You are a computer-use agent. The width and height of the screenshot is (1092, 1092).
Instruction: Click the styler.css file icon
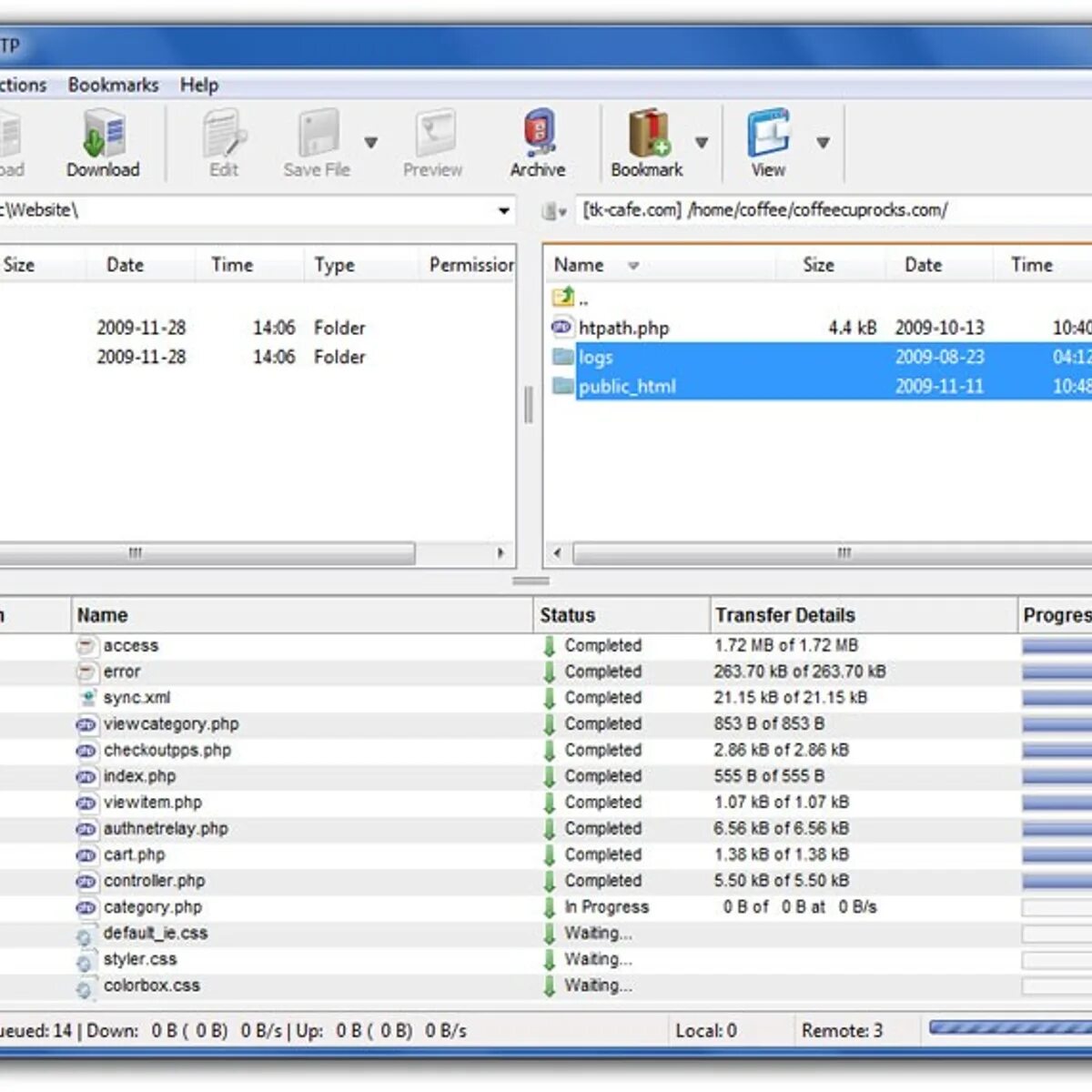(x=85, y=962)
